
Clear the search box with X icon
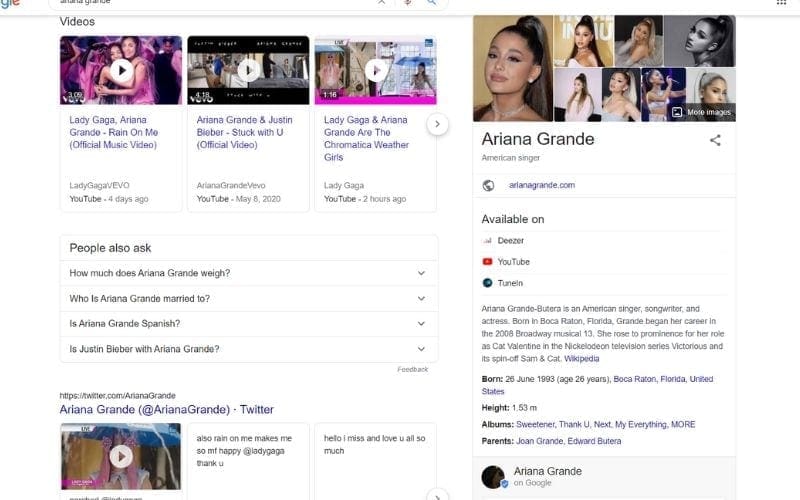tap(382, 3)
